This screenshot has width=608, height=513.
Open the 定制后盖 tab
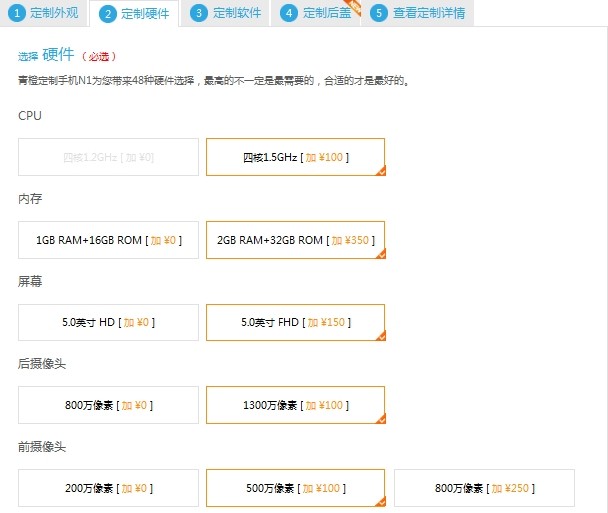[x=317, y=13]
